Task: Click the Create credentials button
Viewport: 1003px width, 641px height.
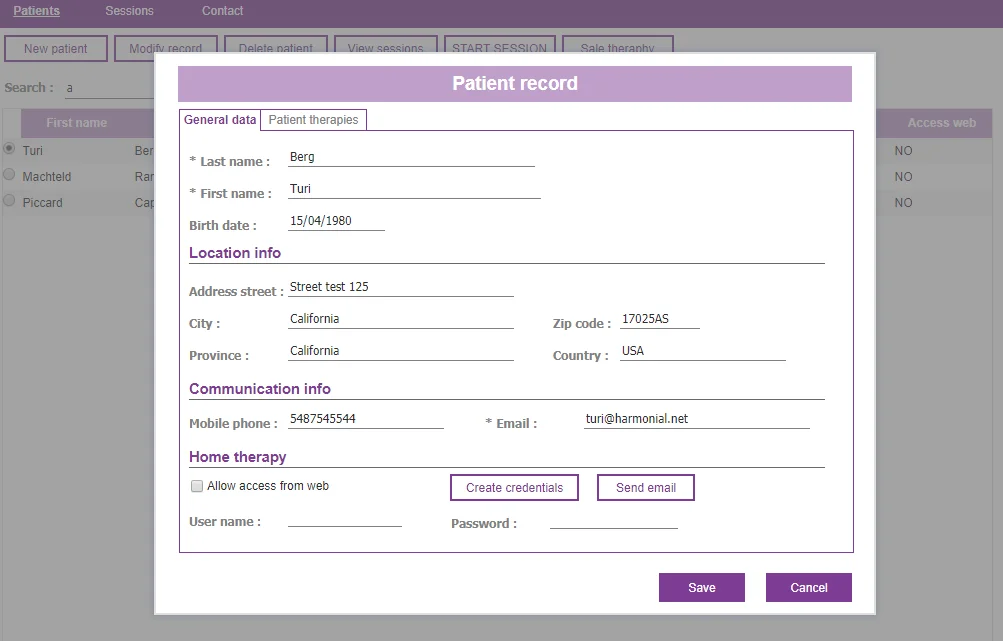Action: pyautogui.click(x=514, y=488)
